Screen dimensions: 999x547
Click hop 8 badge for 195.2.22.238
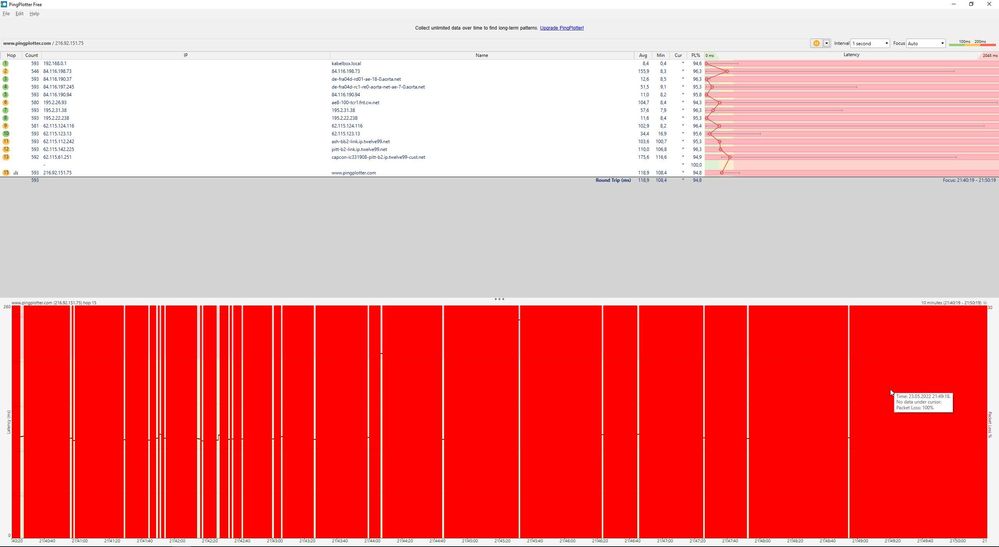[x=6, y=118]
